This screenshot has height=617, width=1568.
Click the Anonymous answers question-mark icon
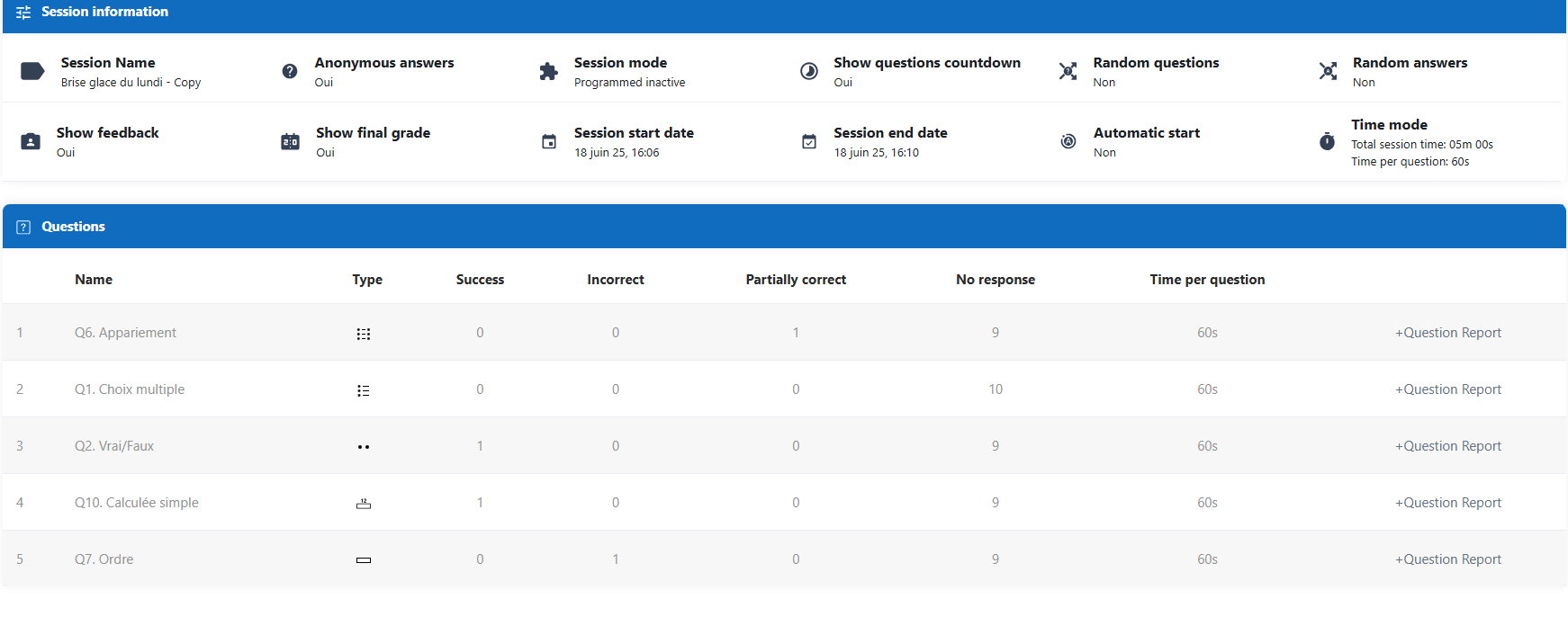290,72
